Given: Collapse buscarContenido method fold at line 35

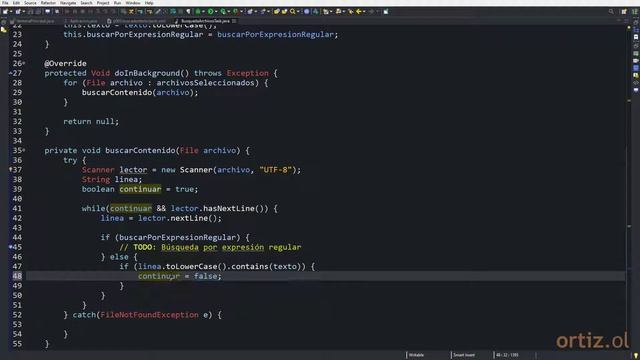Looking at the screenshot, I should point(24,150).
